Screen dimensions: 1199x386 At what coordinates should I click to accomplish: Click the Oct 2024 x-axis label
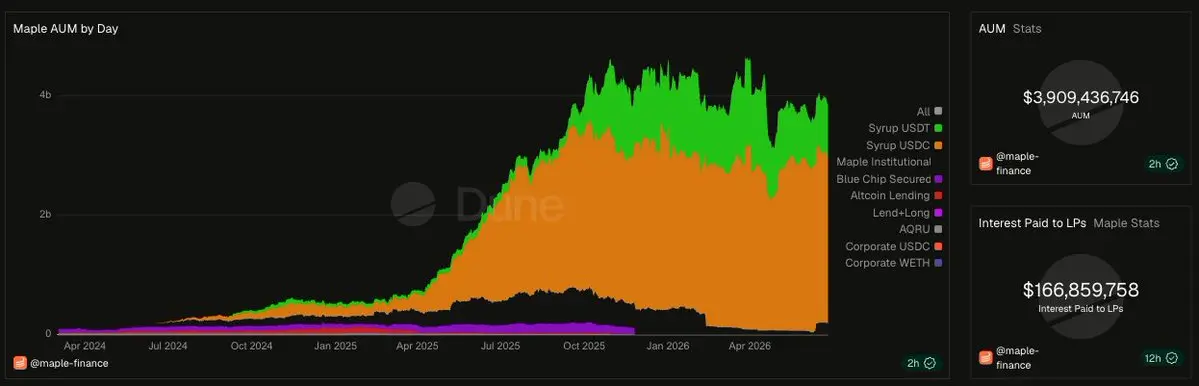click(x=252, y=345)
